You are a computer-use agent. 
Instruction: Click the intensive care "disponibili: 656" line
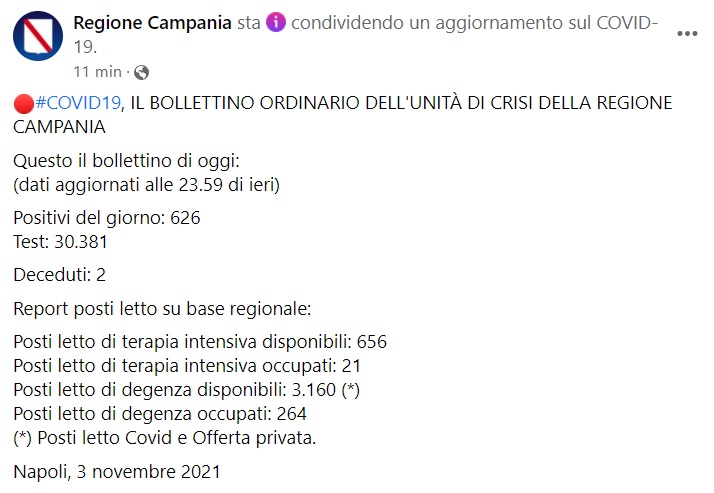pos(200,342)
